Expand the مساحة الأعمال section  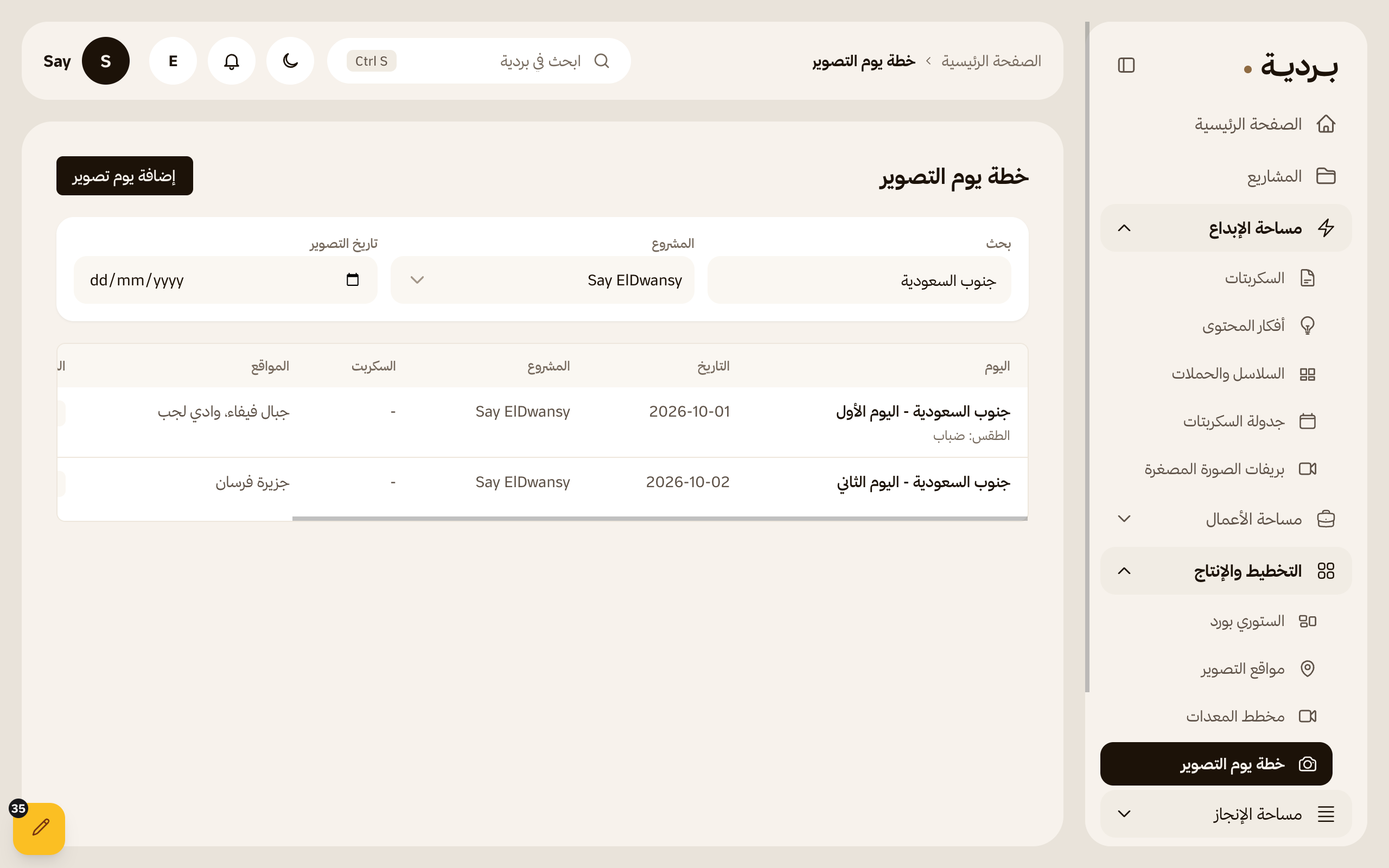pyautogui.click(x=1226, y=519)
